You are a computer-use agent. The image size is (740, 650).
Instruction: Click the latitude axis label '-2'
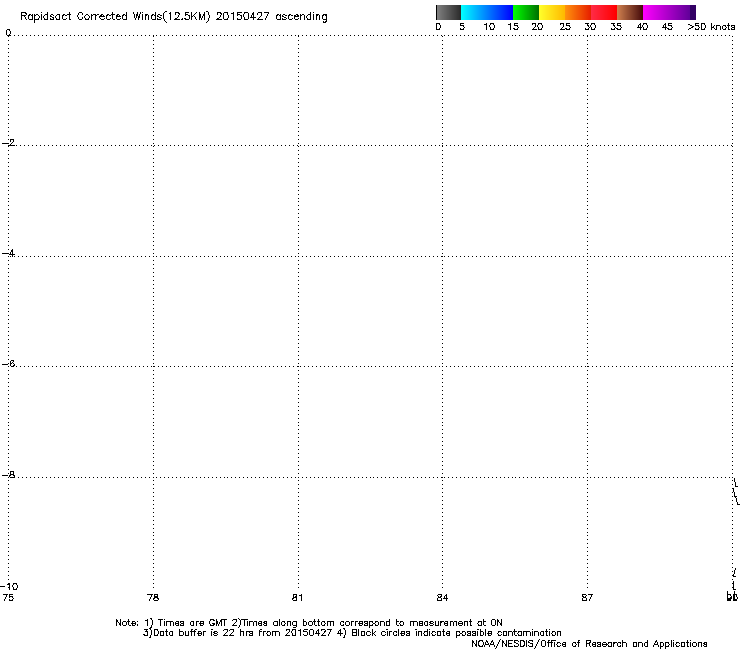[x=8, y=143]
